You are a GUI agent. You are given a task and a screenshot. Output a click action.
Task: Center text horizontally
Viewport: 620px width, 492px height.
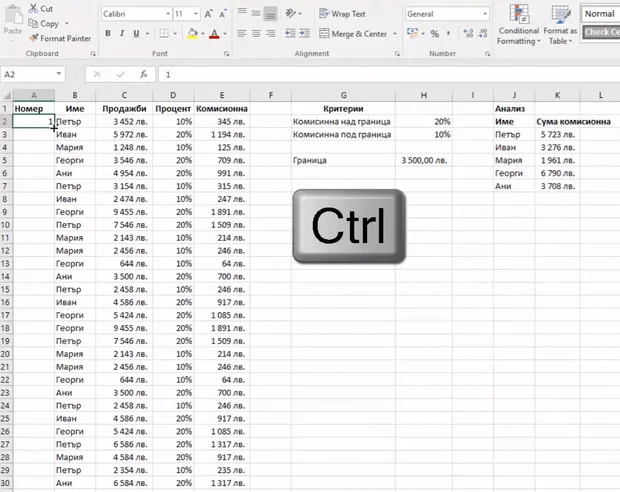256,34
